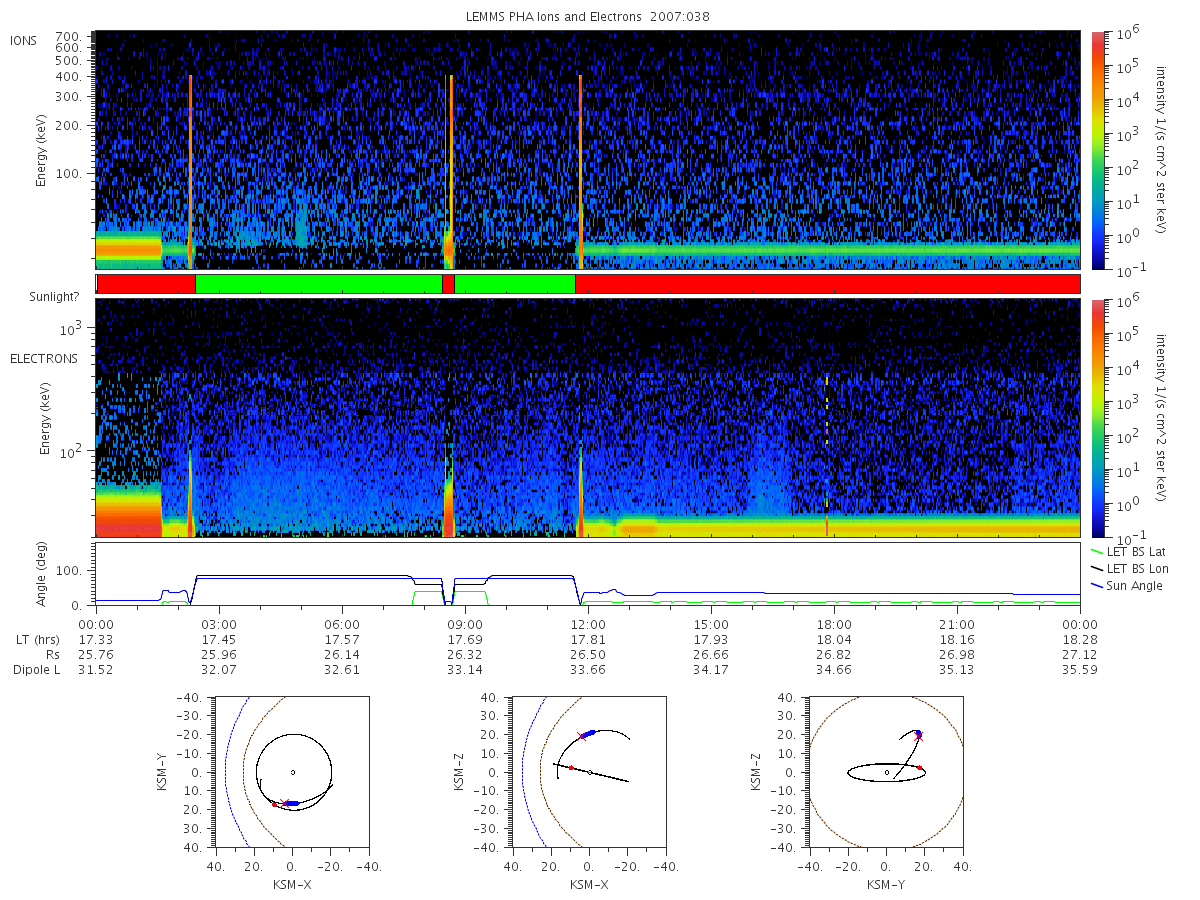Click the KSM-X versus KSM-Z orbit plot
This screenshot has height=900, width=1200.
(x=589, y=772)
